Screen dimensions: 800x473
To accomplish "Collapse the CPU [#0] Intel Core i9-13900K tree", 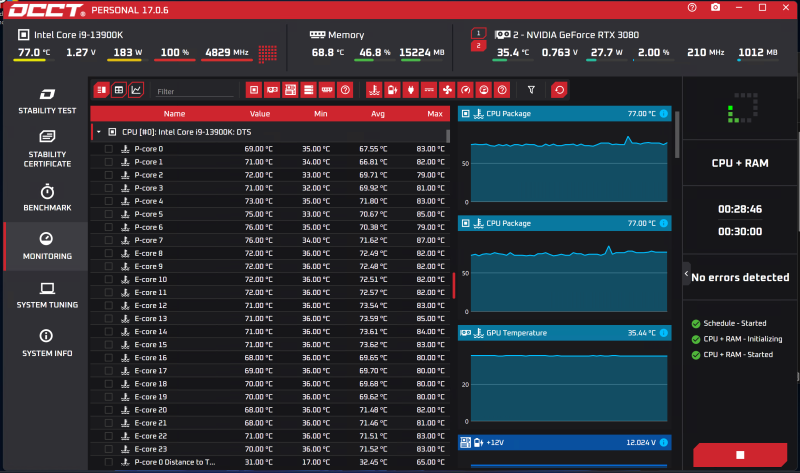I will (99, 132).
